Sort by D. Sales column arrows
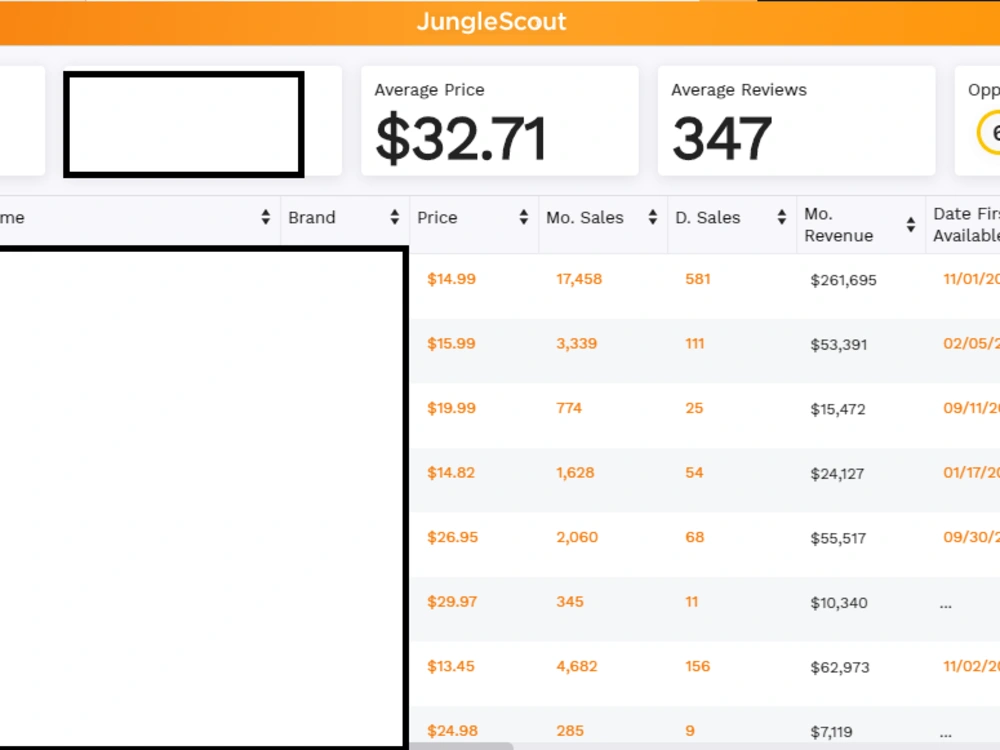 pyautogui.click(x=782, y=217)
